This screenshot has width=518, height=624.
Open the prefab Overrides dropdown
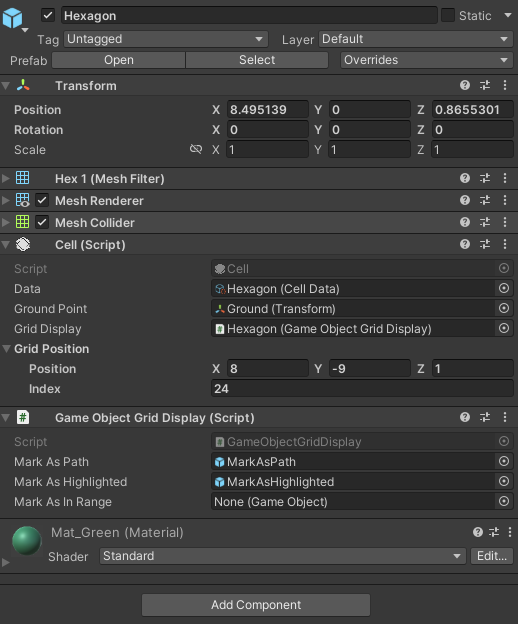[x=427, y=60]
